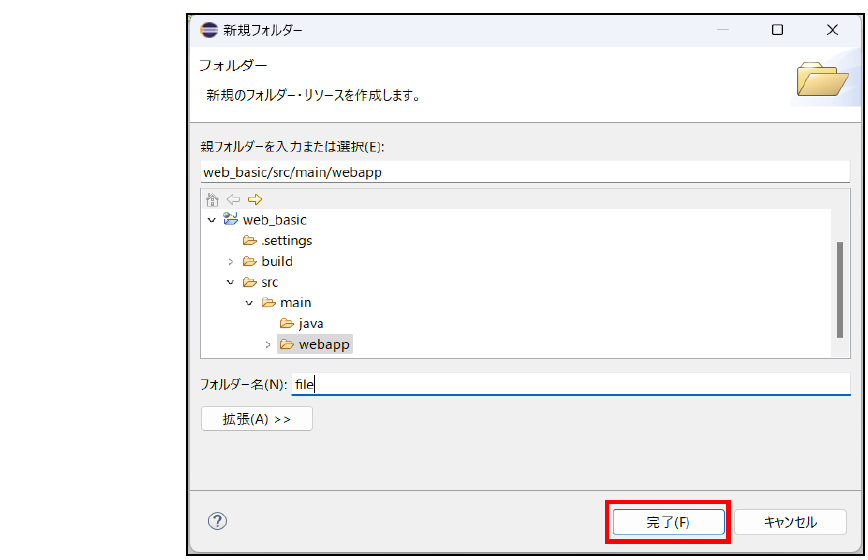The image size is (868, 560).
Task: Expand advanced options with 拡張(A) >> button
Action: coord(257,419)
